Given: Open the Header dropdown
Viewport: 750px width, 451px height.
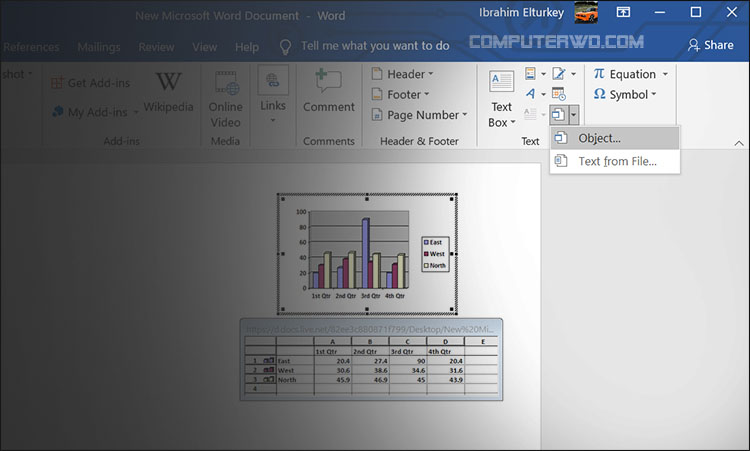Looking at the screenshot, I should point(402,74).
